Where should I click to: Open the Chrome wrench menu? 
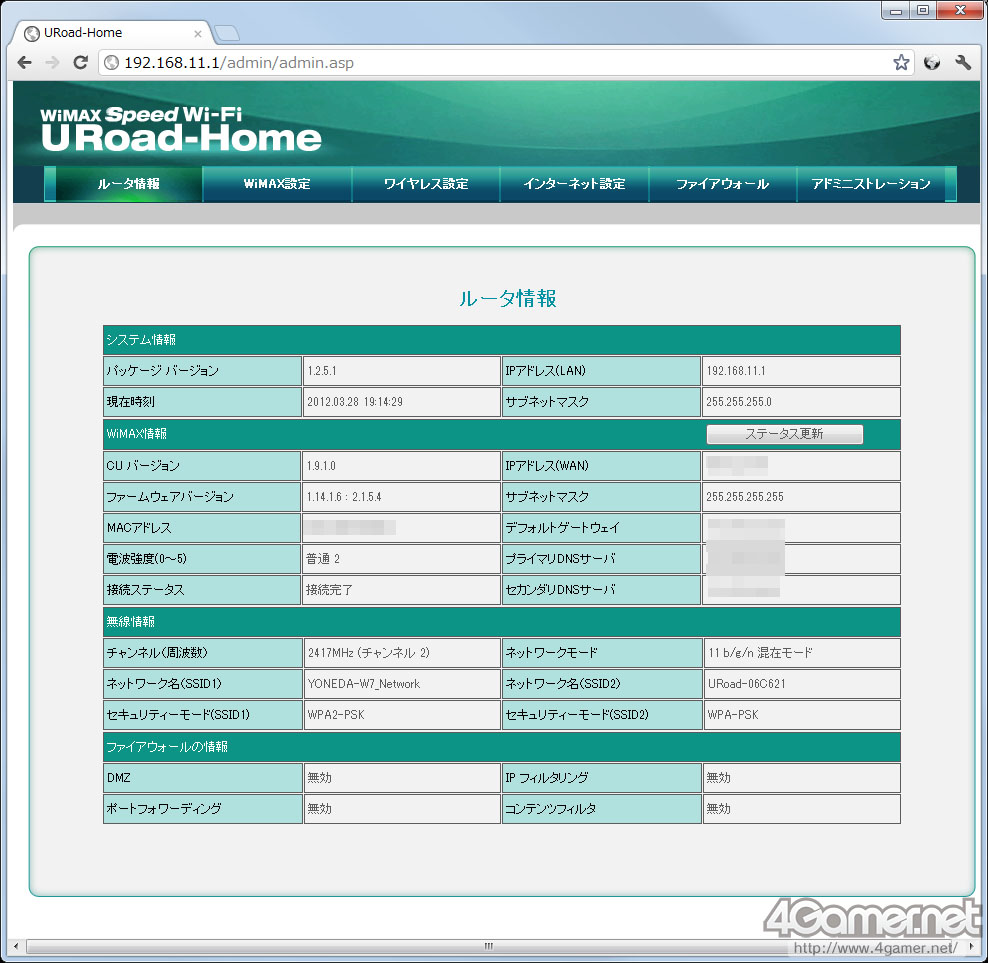pos(963,62)
